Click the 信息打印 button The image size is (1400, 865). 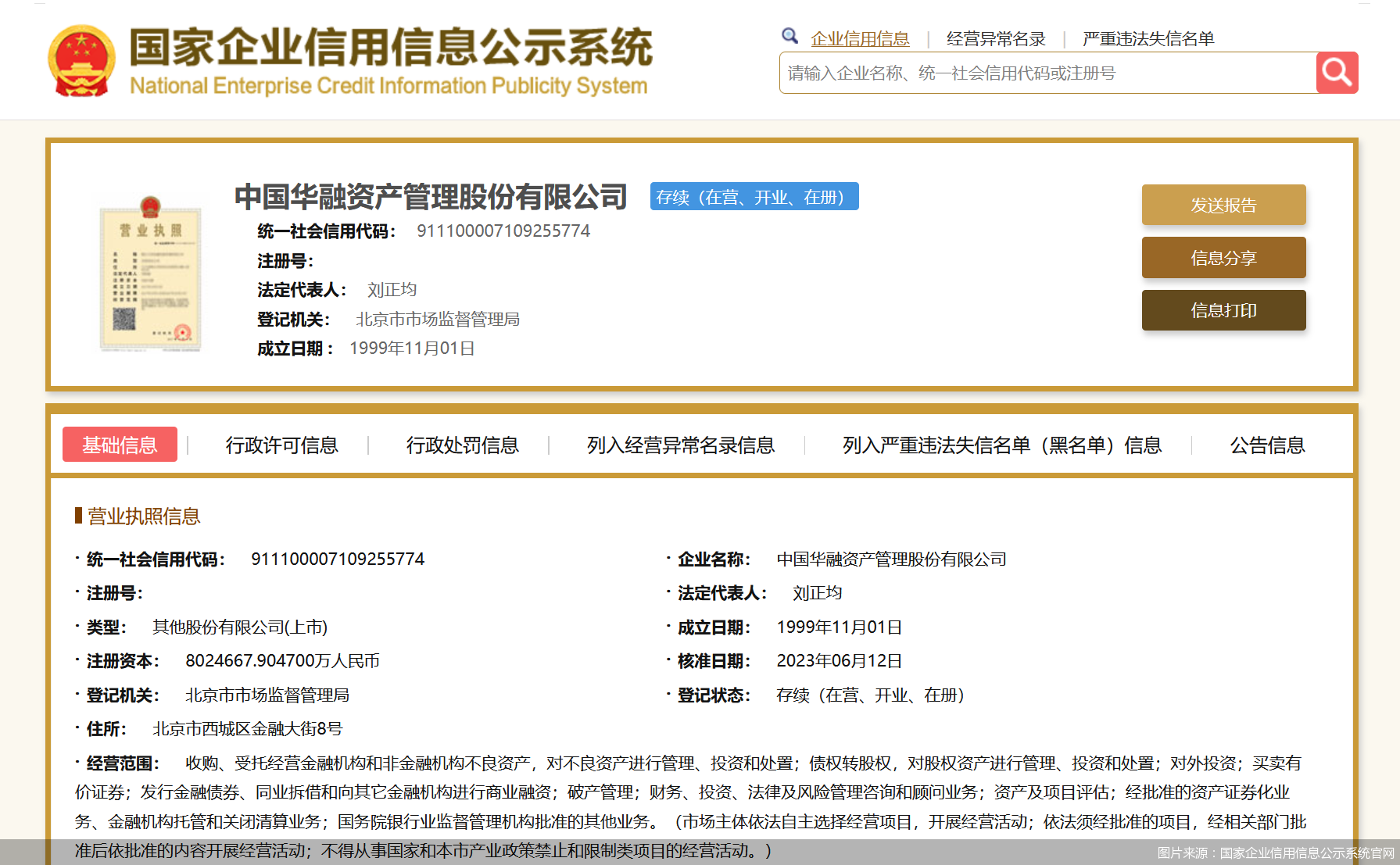1223,310
